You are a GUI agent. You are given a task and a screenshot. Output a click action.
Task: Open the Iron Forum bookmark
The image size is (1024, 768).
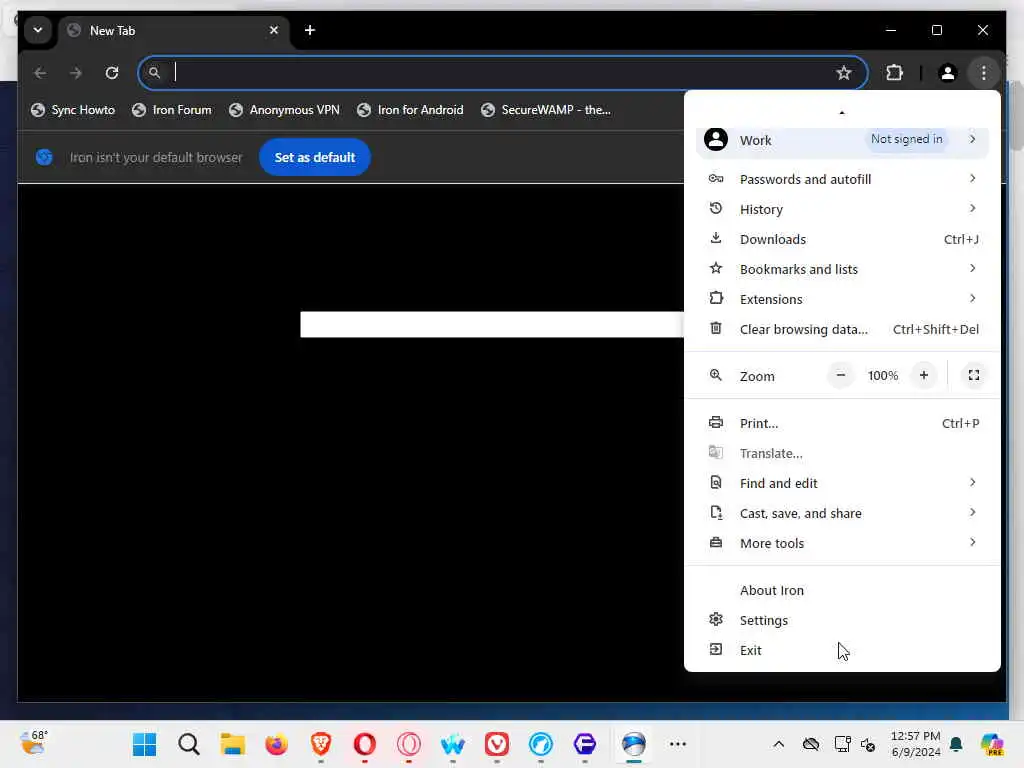(172, 110)
